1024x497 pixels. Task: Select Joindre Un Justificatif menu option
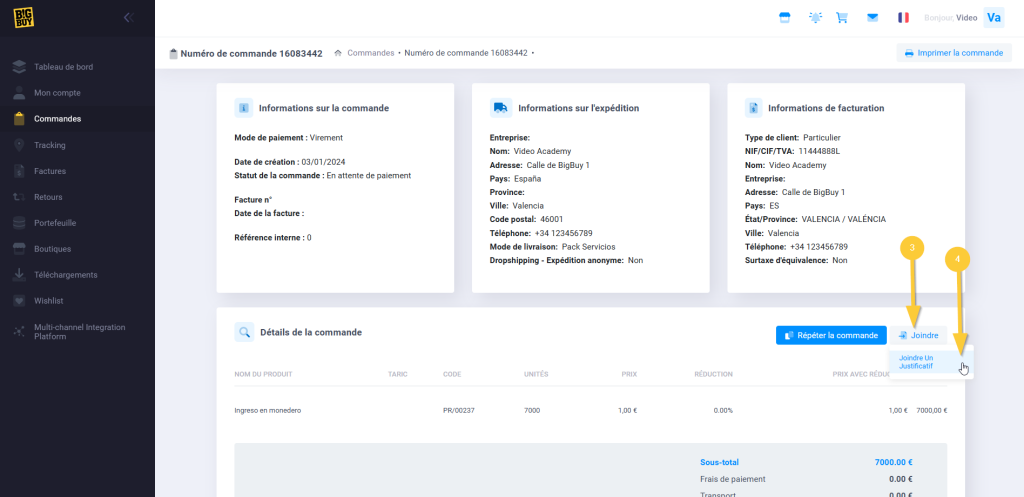pos(916,362)
